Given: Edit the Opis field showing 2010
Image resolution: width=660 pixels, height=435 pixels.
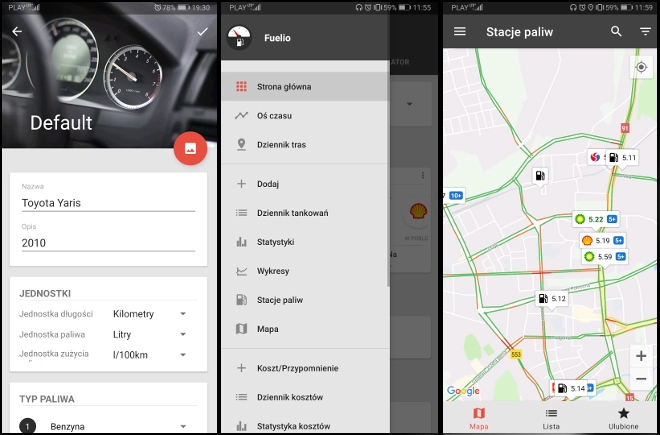Looking at the screenshot, I should point(108,243).
